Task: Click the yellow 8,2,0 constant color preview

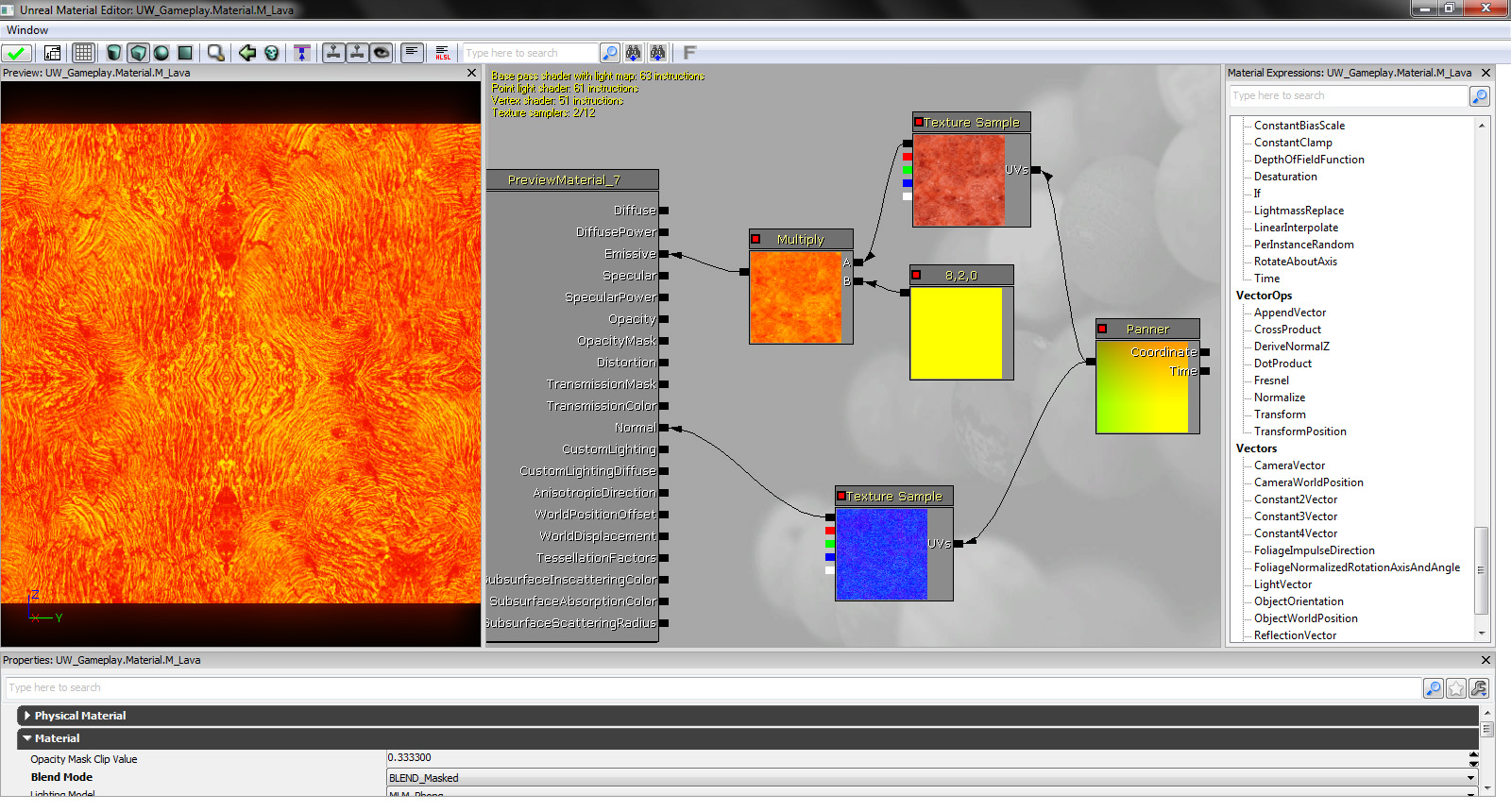Action: click(956, 333)
